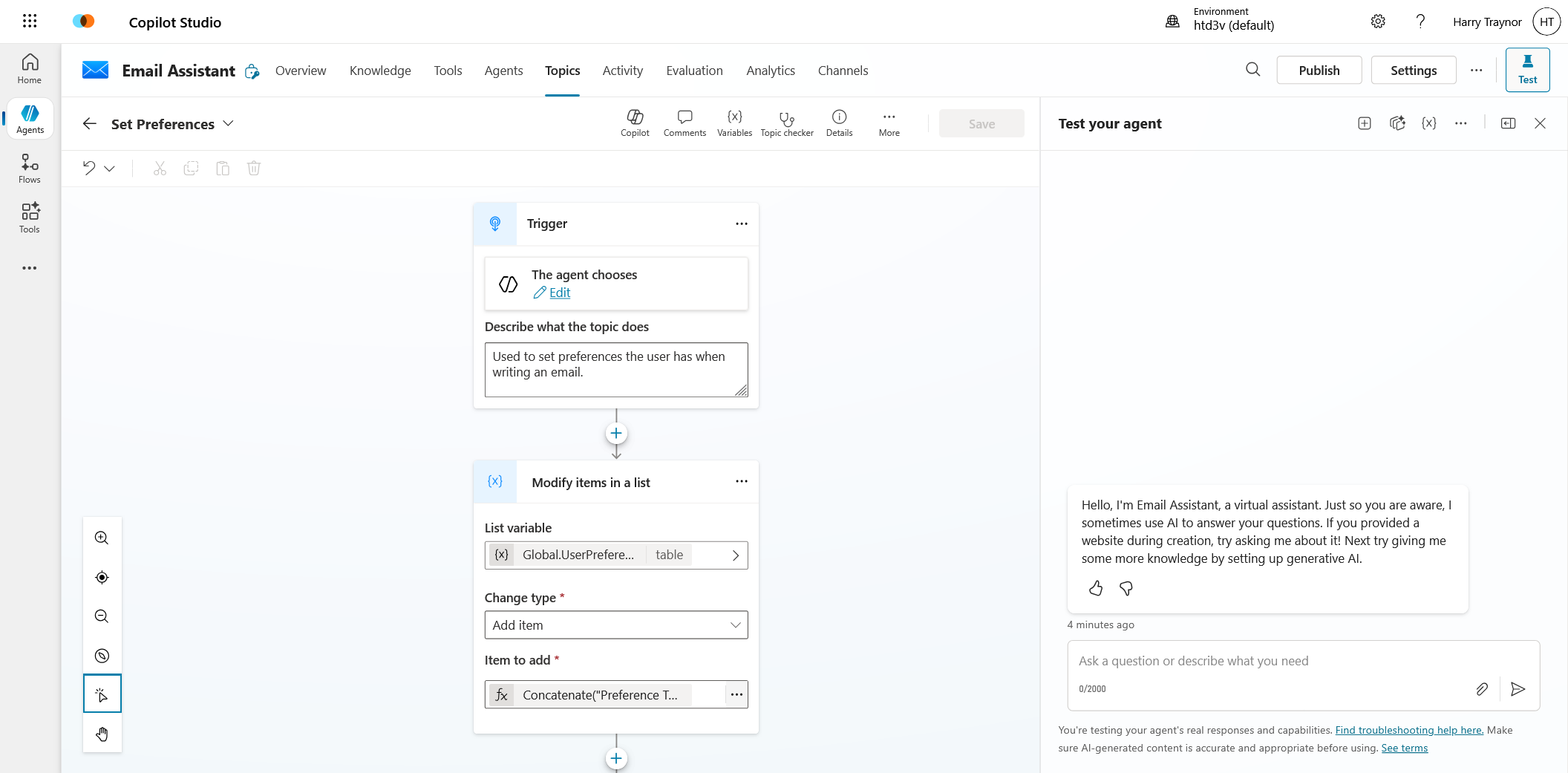Toggle the Test panel button
Image resolution: width=1568 pixels, height=773 pixels.
tap(1527, 70)
